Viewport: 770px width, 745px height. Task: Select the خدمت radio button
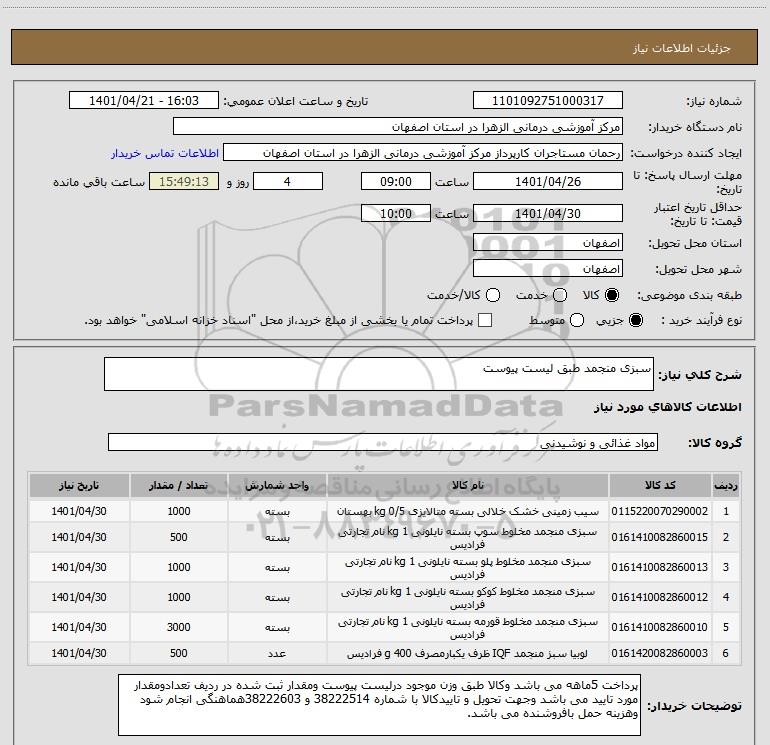pyautogui.click(x=560, y=295)
